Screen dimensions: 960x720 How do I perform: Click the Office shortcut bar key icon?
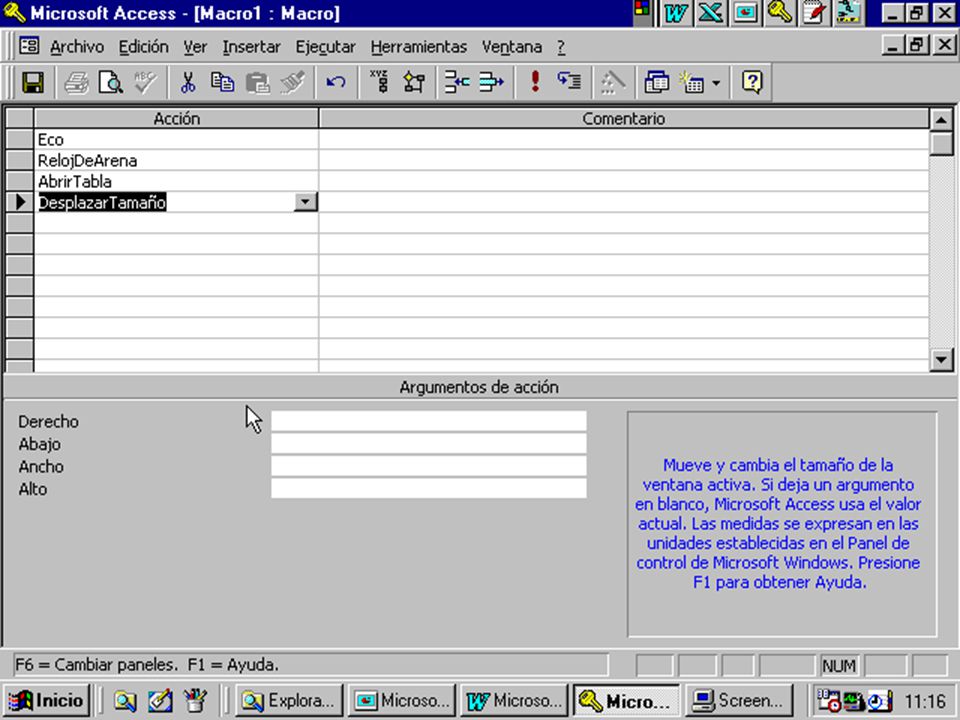pos(779,13)
